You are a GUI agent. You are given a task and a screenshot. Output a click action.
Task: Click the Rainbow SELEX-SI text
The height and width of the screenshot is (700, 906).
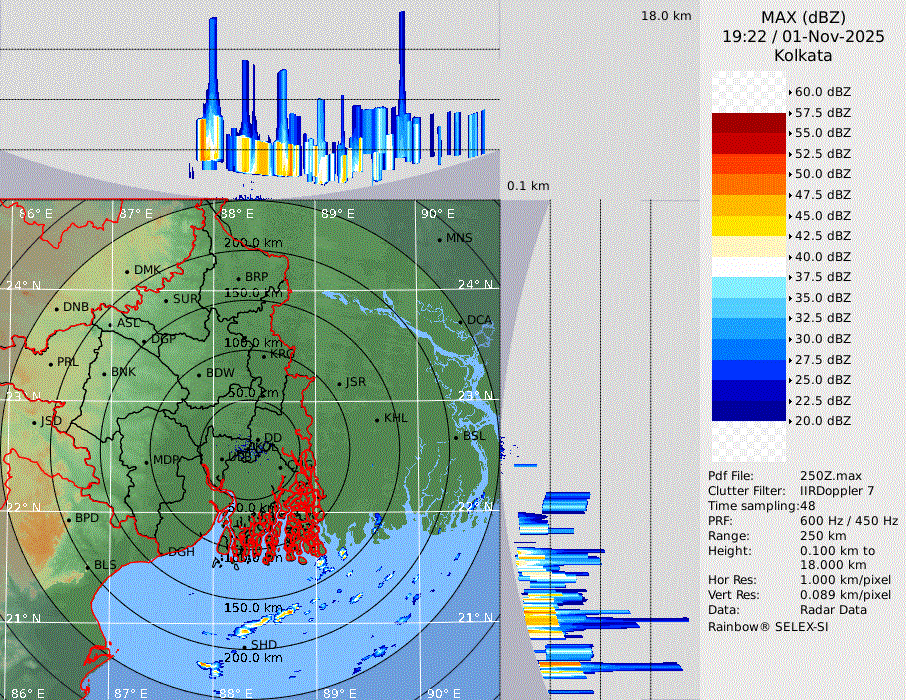[x=768, y=626]
